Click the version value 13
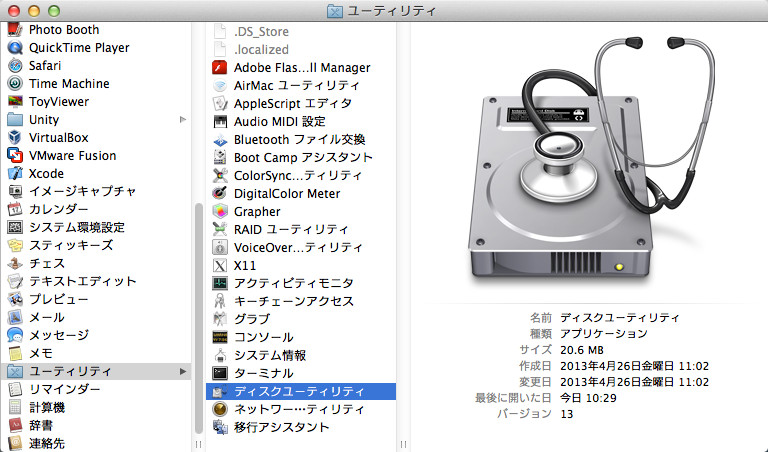 tap(567, 414)
